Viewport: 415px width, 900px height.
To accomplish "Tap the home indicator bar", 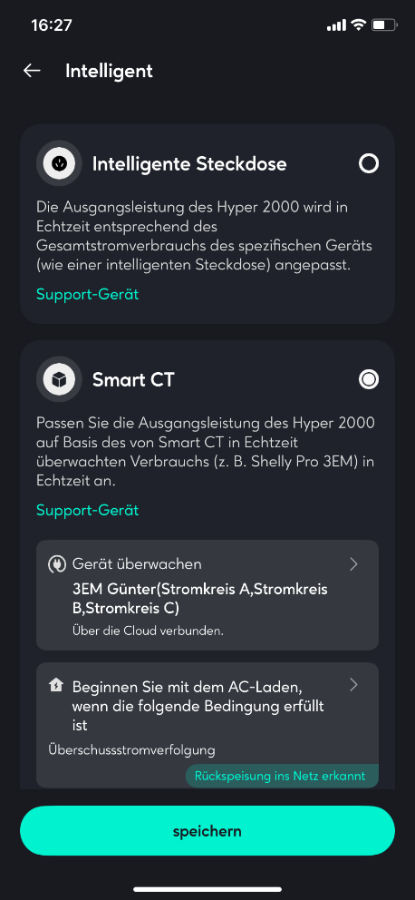I will coord(207,890).
